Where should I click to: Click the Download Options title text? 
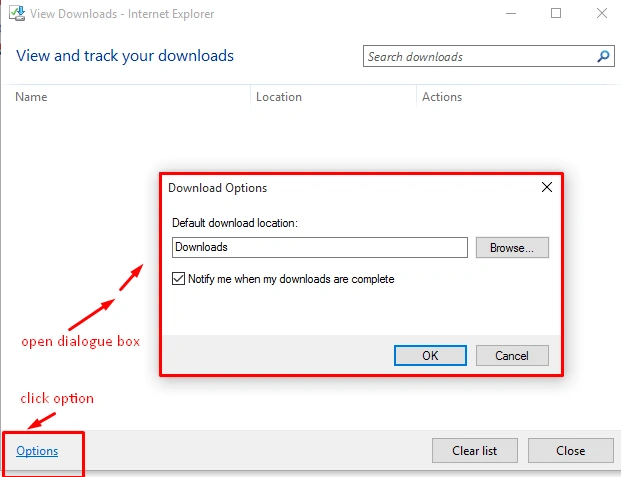(217, 188)
